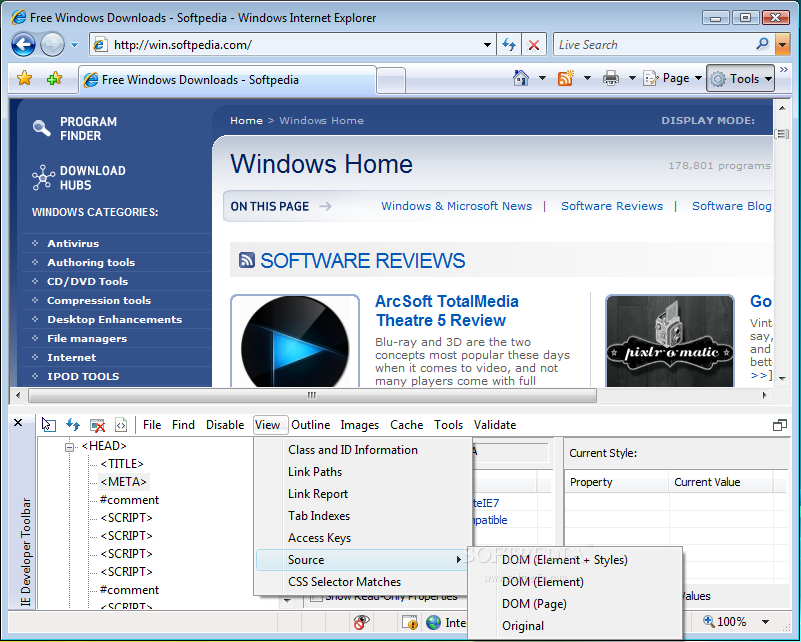Open Live Search provider dropdown

coord(782,44)
